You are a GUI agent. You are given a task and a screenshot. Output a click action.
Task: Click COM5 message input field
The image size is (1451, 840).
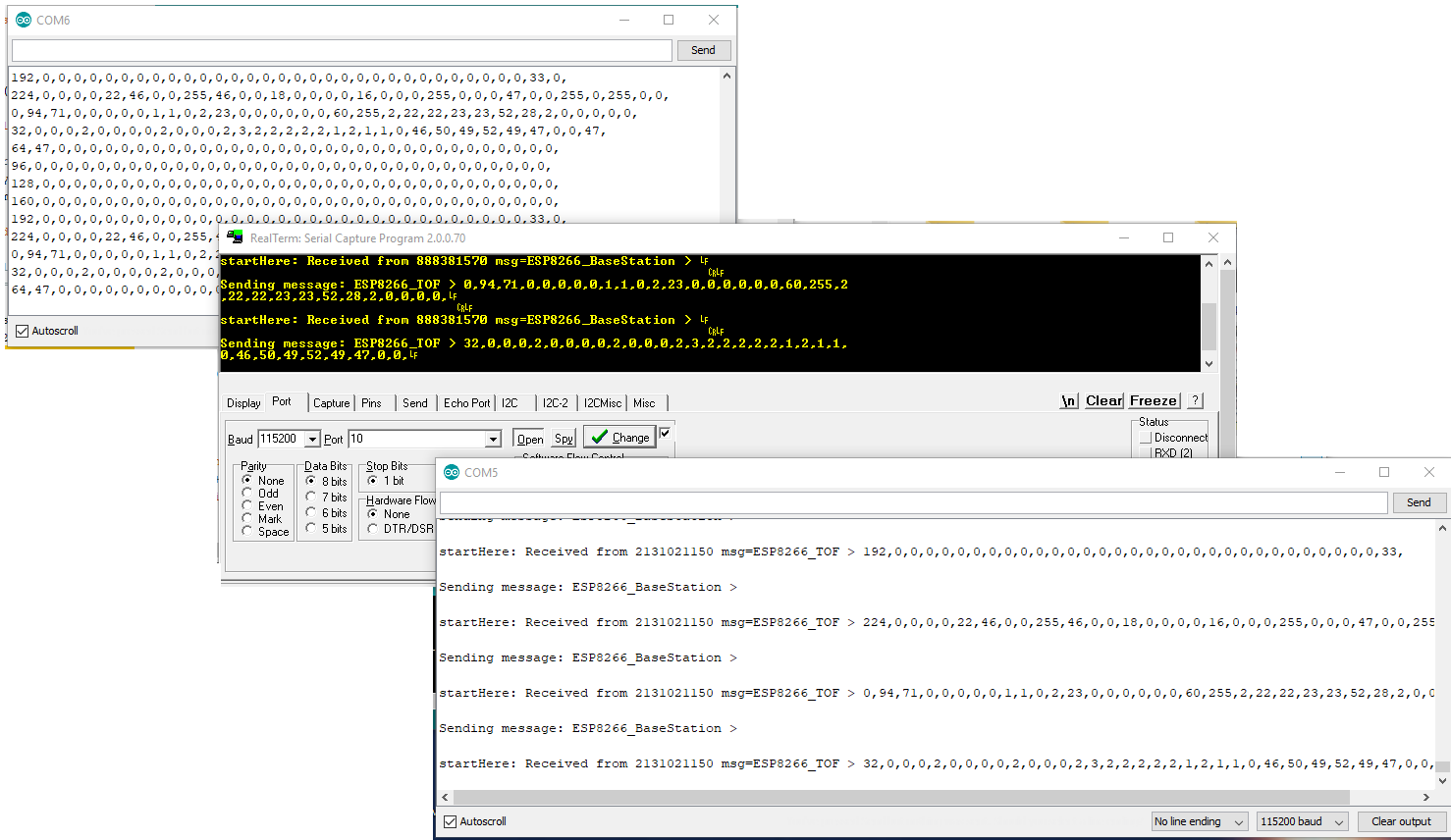click(914, 502)
